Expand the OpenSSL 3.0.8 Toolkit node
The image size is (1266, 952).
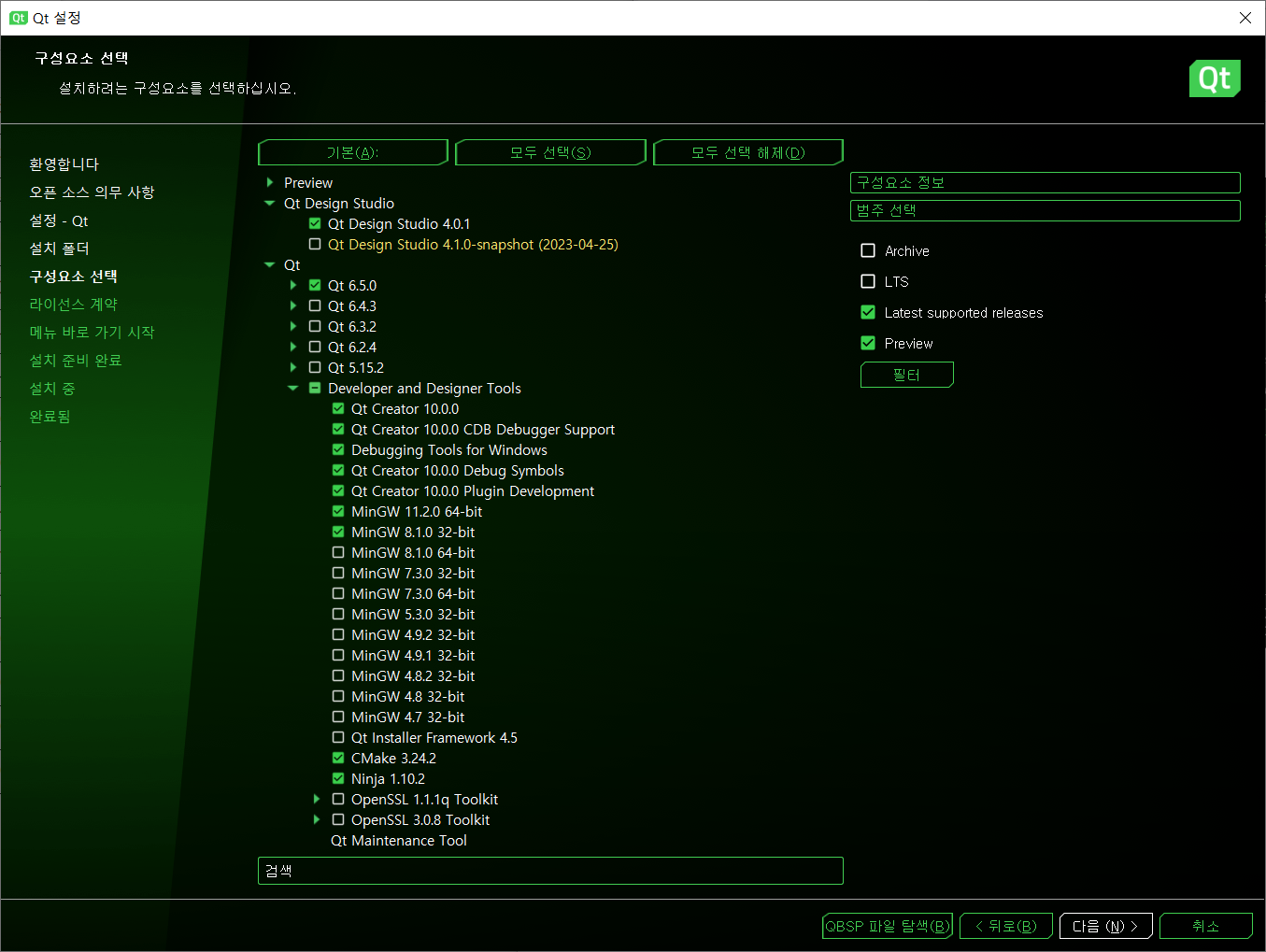tap(317, 820)
